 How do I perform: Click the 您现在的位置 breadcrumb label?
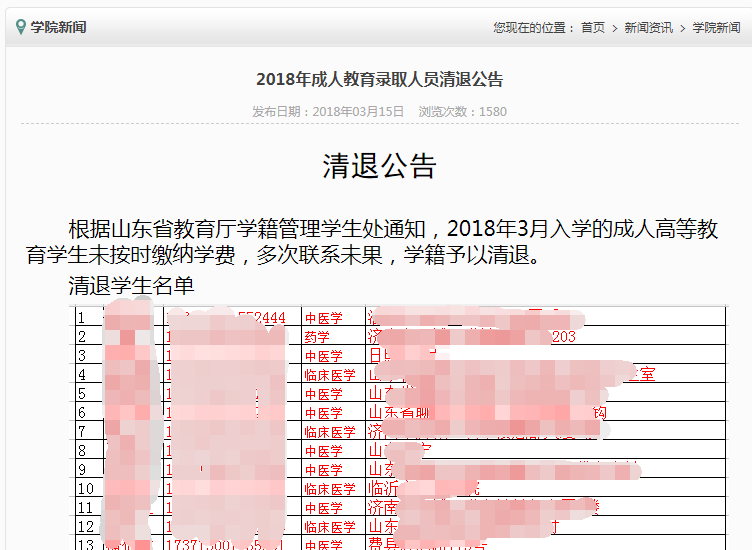click(x=534, y=28)
